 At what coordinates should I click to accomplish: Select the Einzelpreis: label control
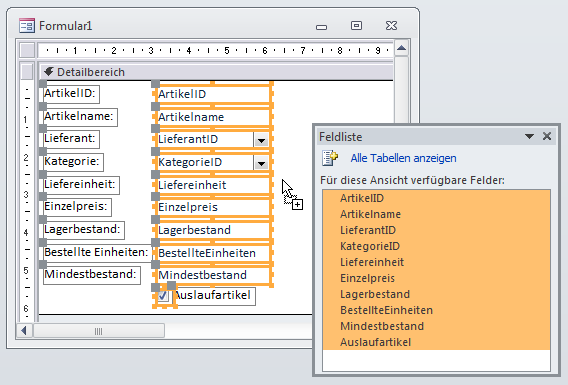click(x=77, y=207)
